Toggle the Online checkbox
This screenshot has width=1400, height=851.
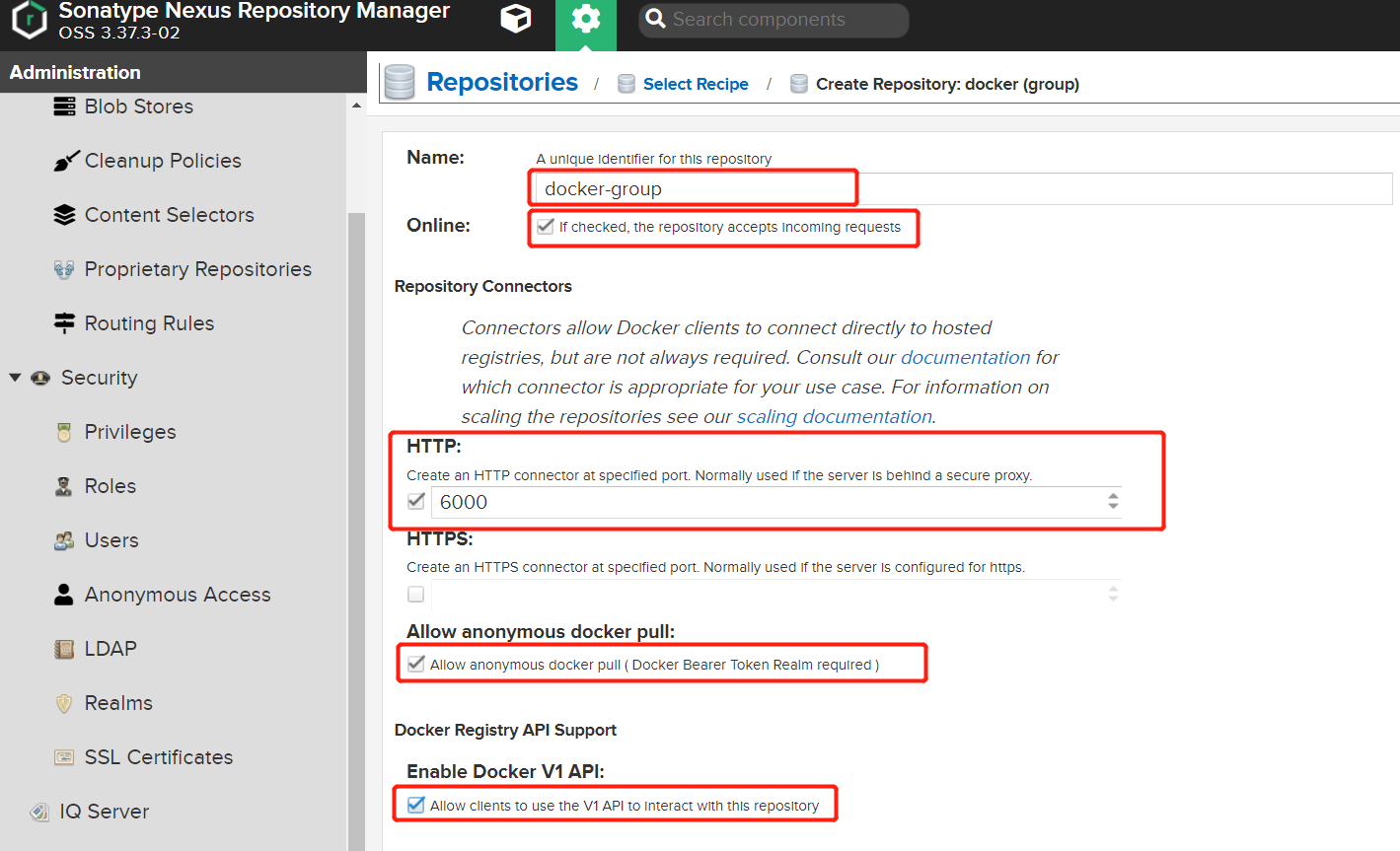(x=545, y=226)
